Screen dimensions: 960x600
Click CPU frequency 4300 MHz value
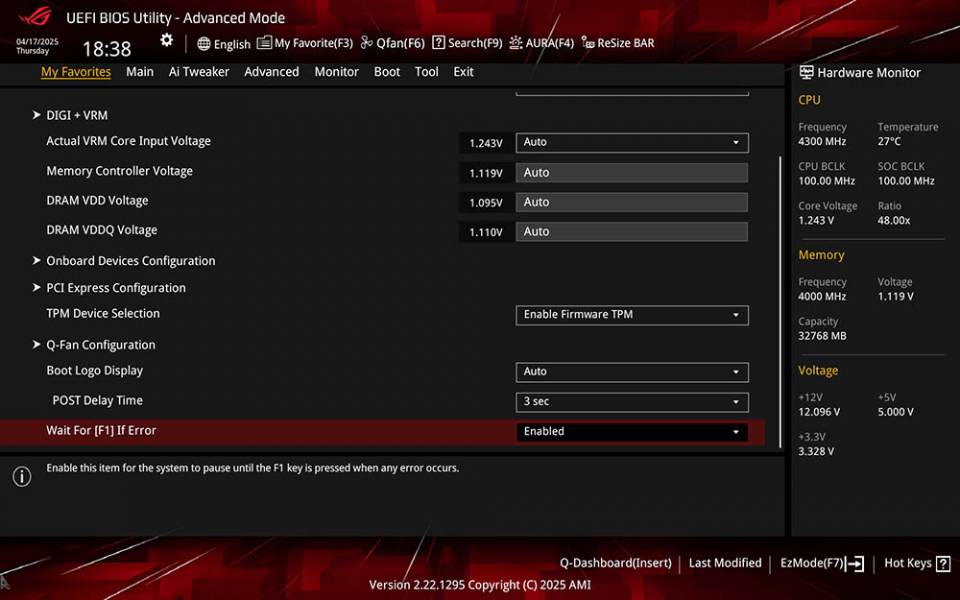[x=822, y=141]
